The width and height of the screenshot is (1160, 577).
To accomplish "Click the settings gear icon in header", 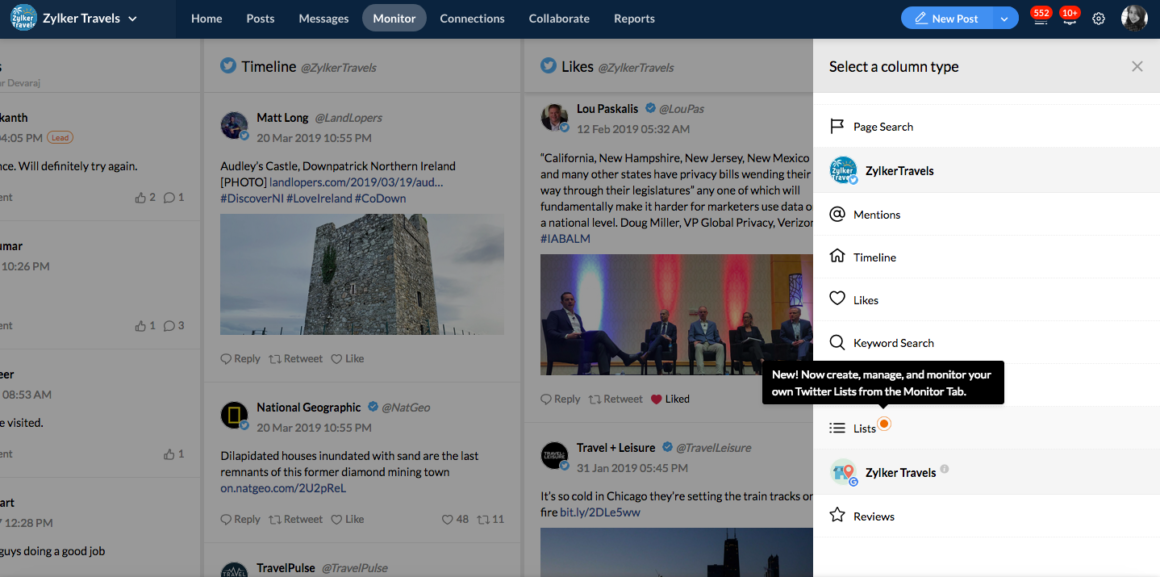I will point(1098,19).
